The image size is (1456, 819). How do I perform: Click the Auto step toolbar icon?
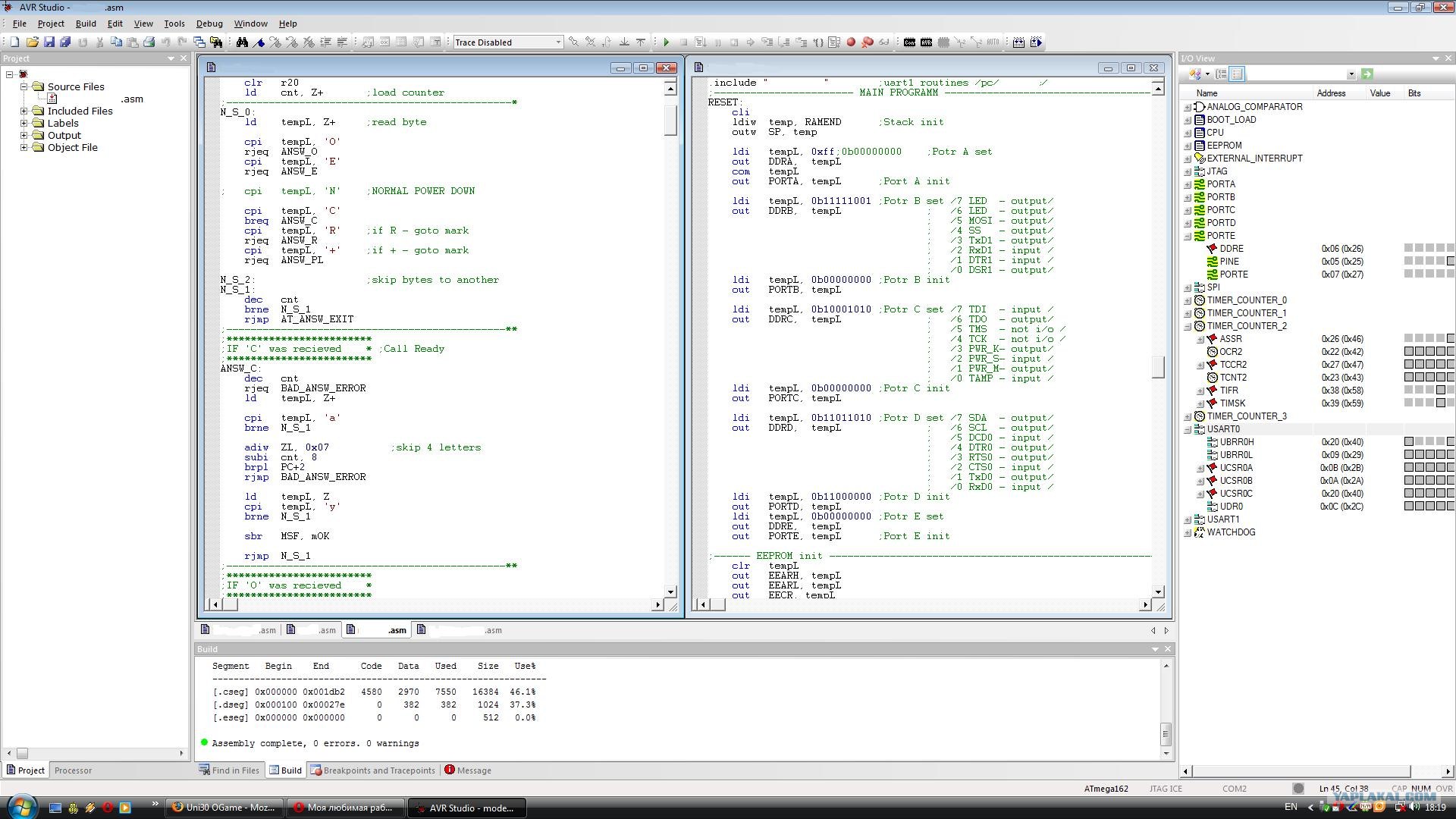point(834,42)
